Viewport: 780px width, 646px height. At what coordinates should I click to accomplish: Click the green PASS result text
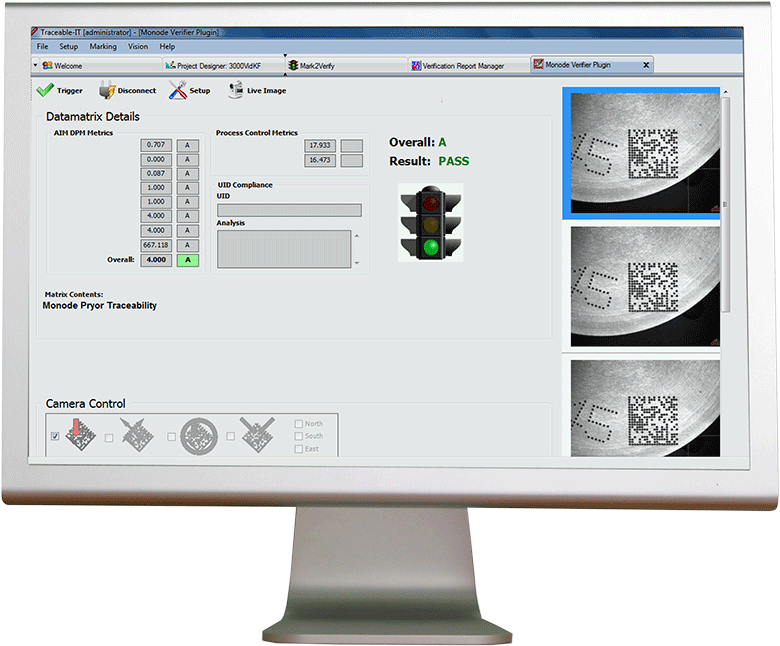pos(454,161)
